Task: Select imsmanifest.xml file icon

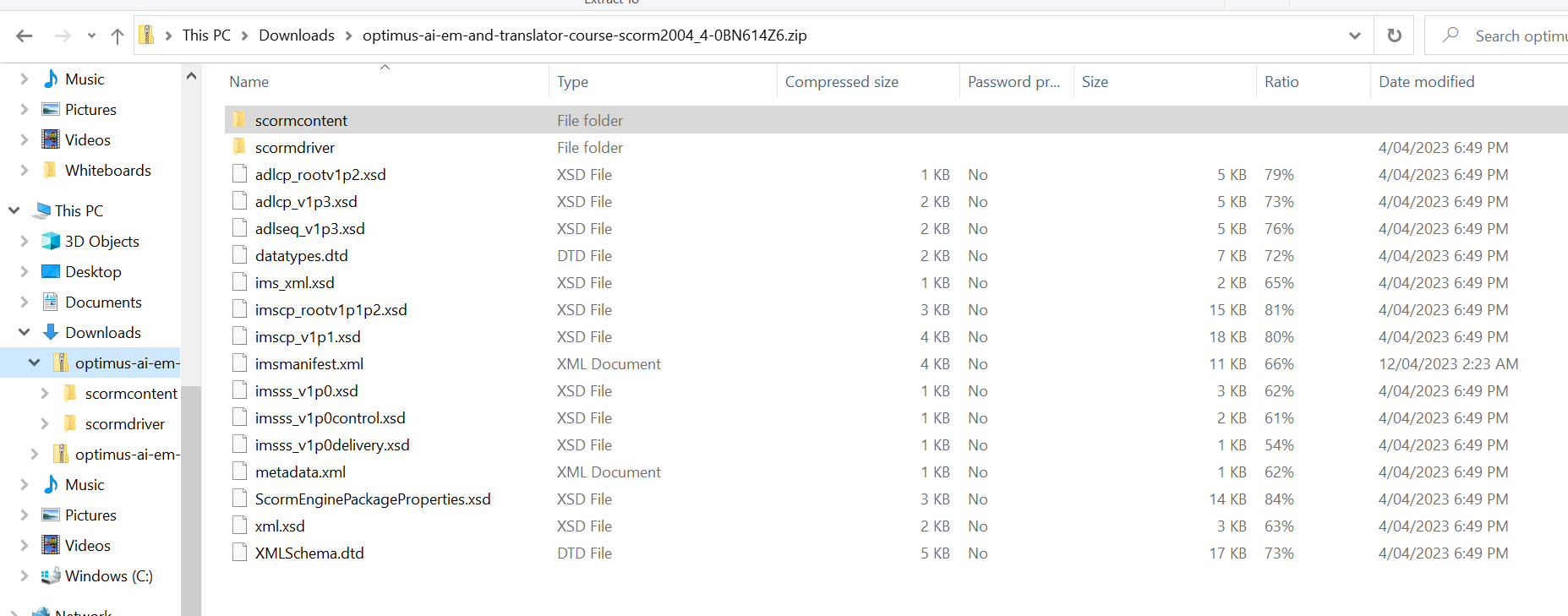Action: 239,363
